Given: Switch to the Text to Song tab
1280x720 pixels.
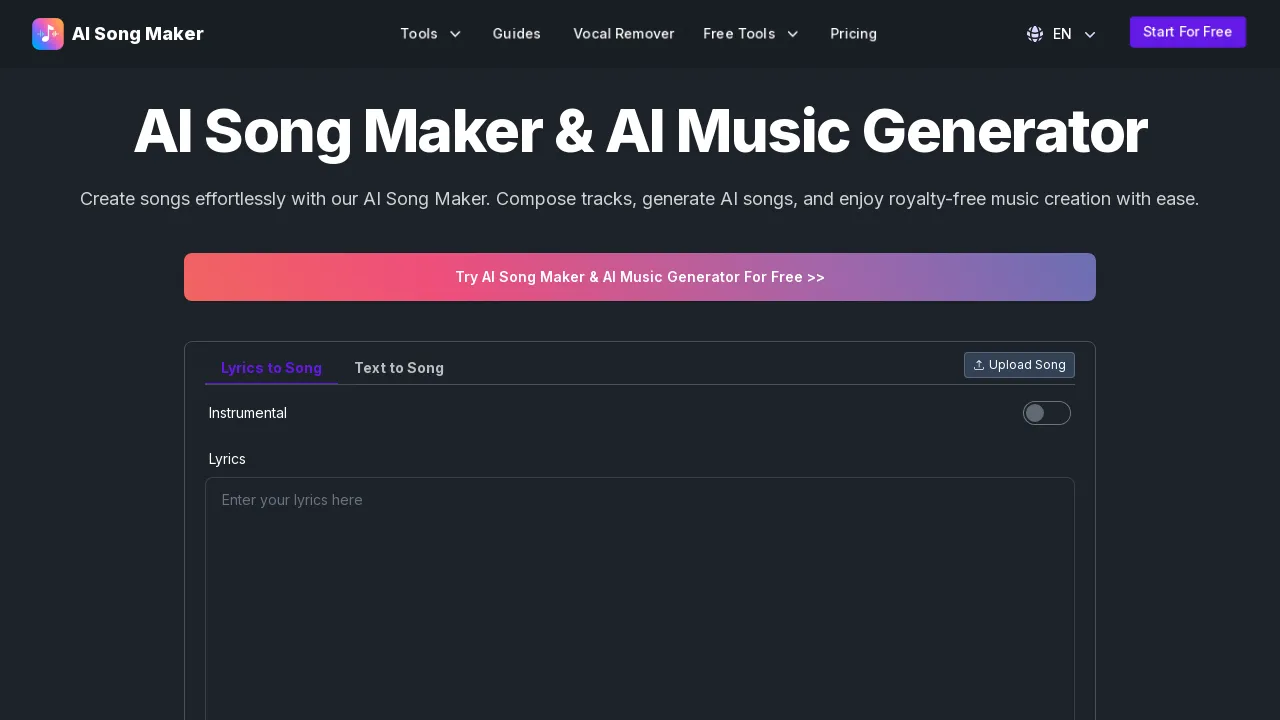Looking at the screenshot, I should [x=399, y=368].
